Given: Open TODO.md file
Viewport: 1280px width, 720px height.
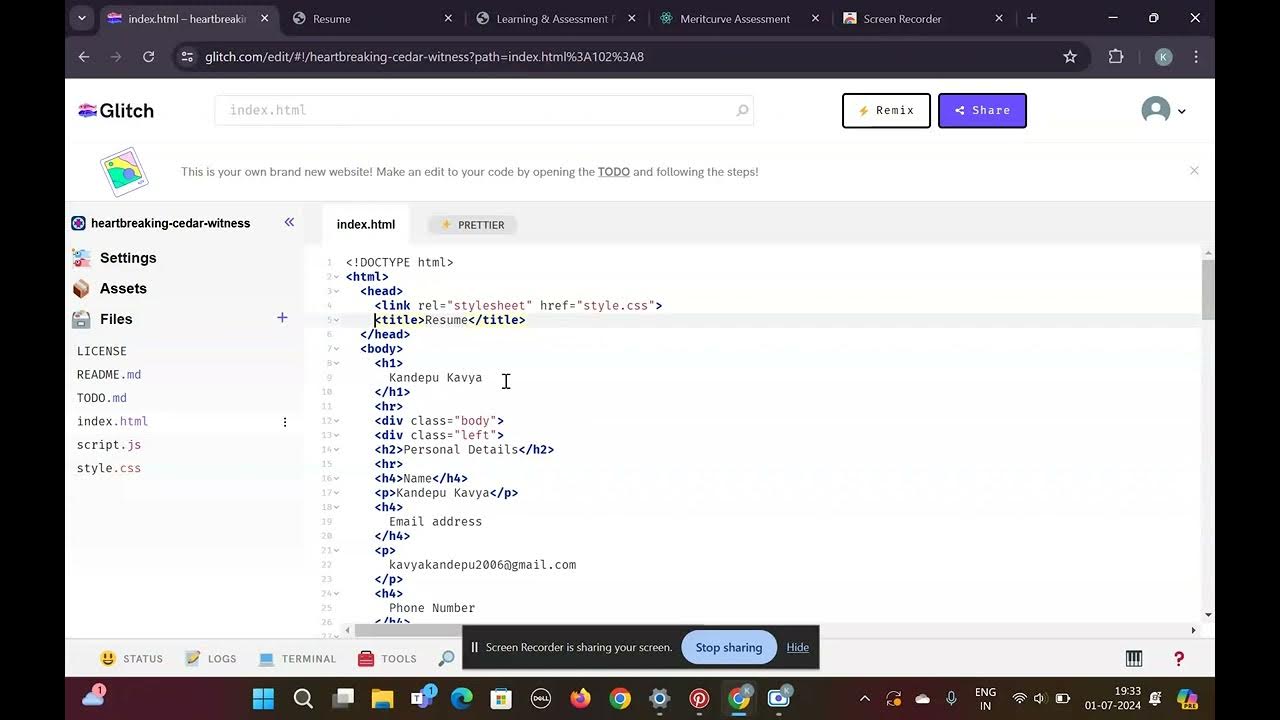Looking at the screenshot, I should pyautogui.click(x=102, y=398).
